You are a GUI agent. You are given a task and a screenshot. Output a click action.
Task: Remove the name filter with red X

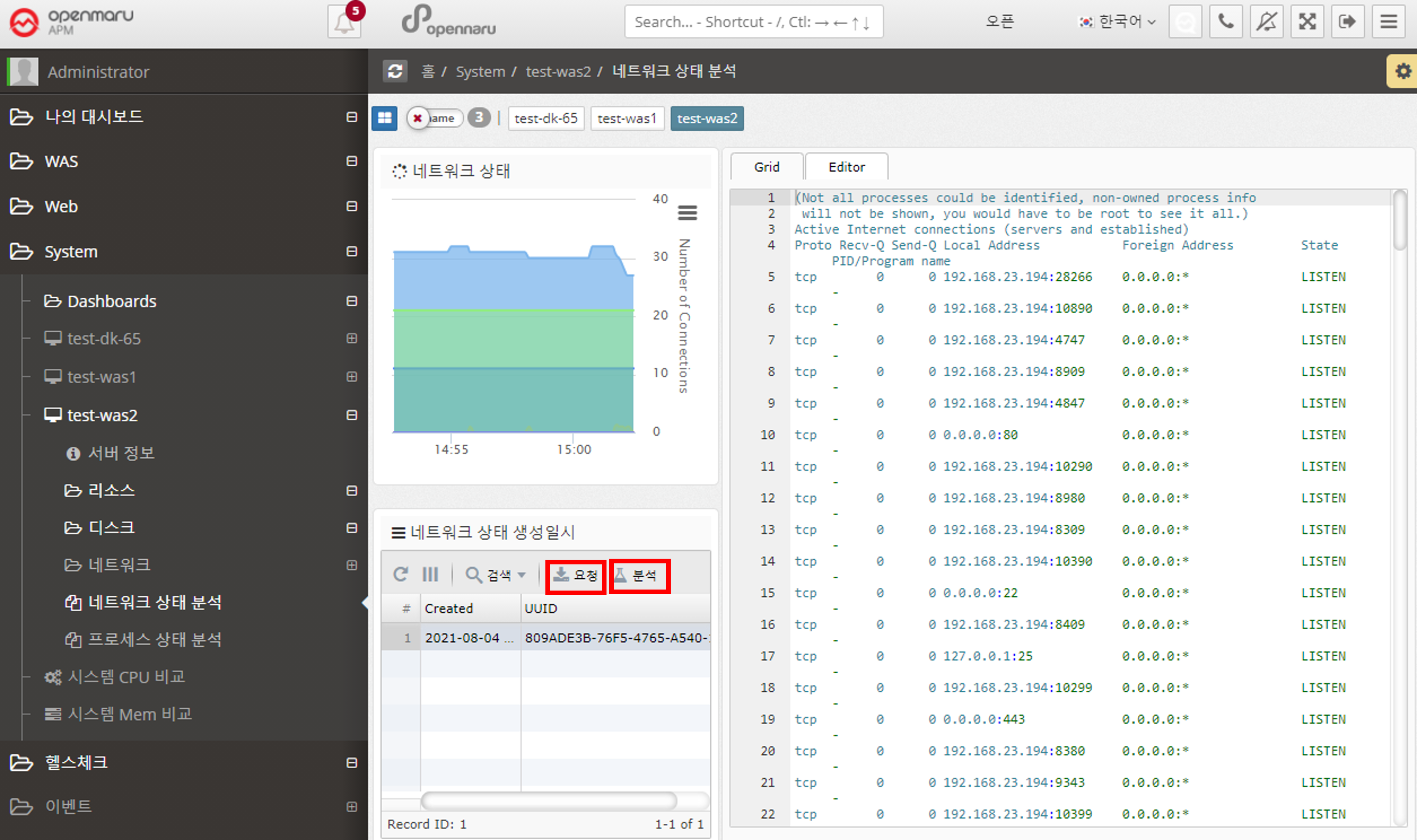pyautogui.click(x=417, y=118)
